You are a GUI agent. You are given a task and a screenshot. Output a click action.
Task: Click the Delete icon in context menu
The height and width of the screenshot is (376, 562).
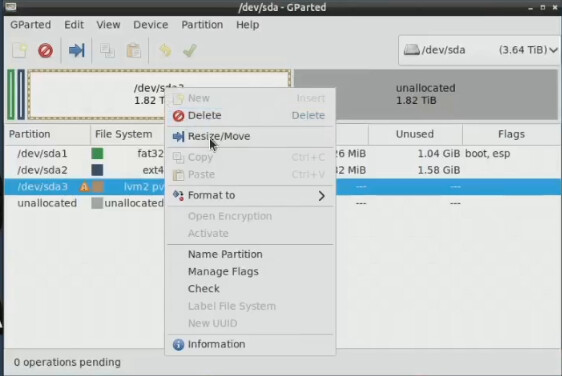tap(178, 116)
